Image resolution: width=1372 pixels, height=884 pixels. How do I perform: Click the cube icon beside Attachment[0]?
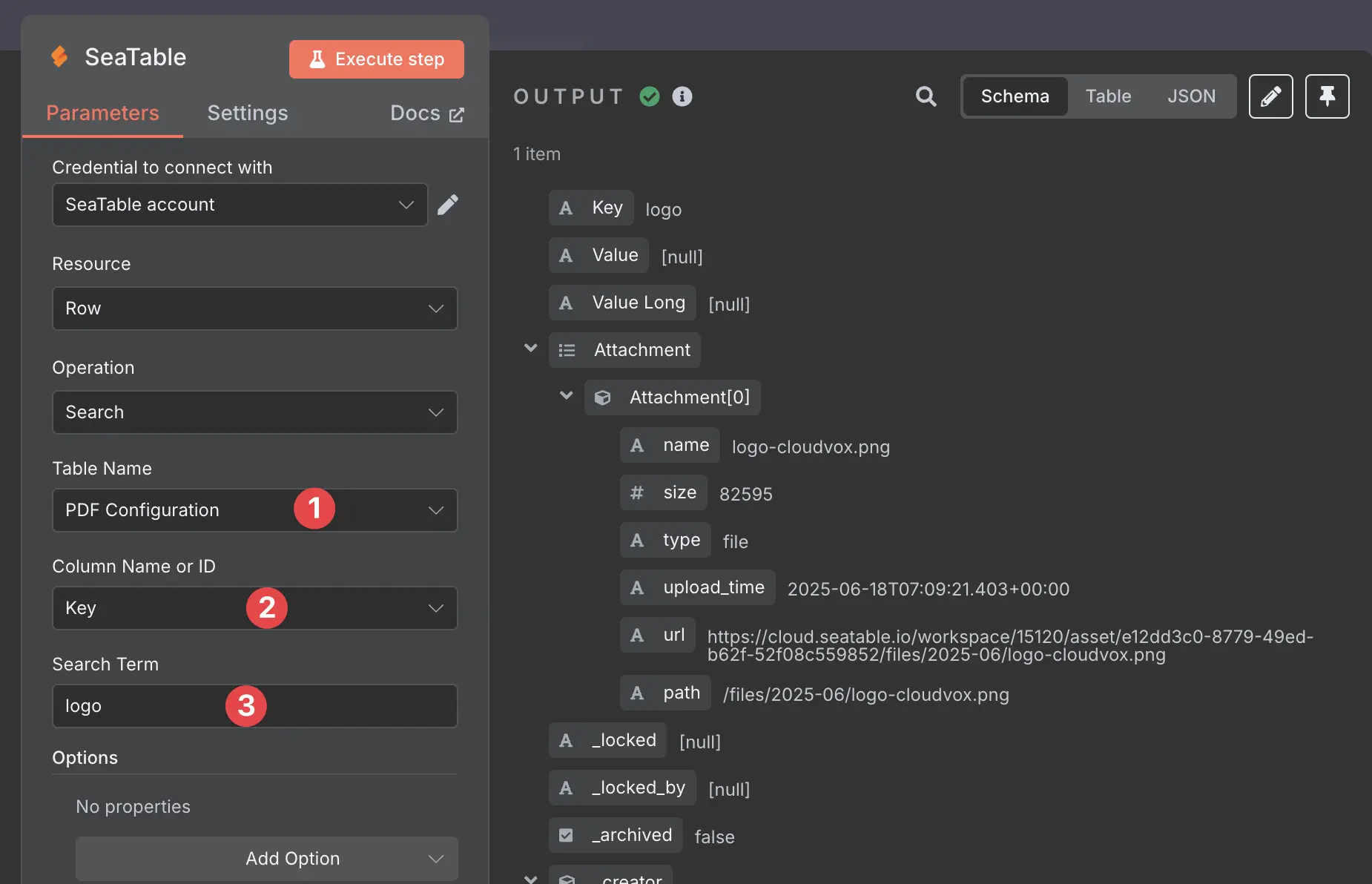coord(603,398)
